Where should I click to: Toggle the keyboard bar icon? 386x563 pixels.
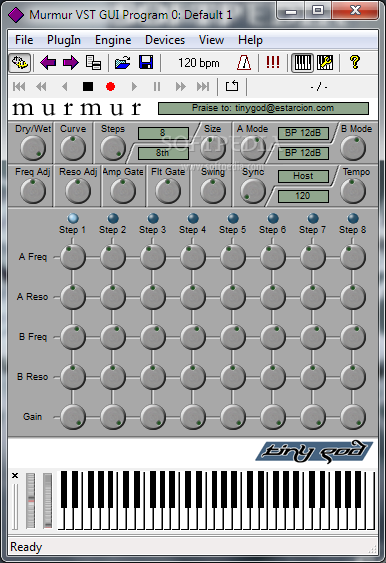click(302, 63)
